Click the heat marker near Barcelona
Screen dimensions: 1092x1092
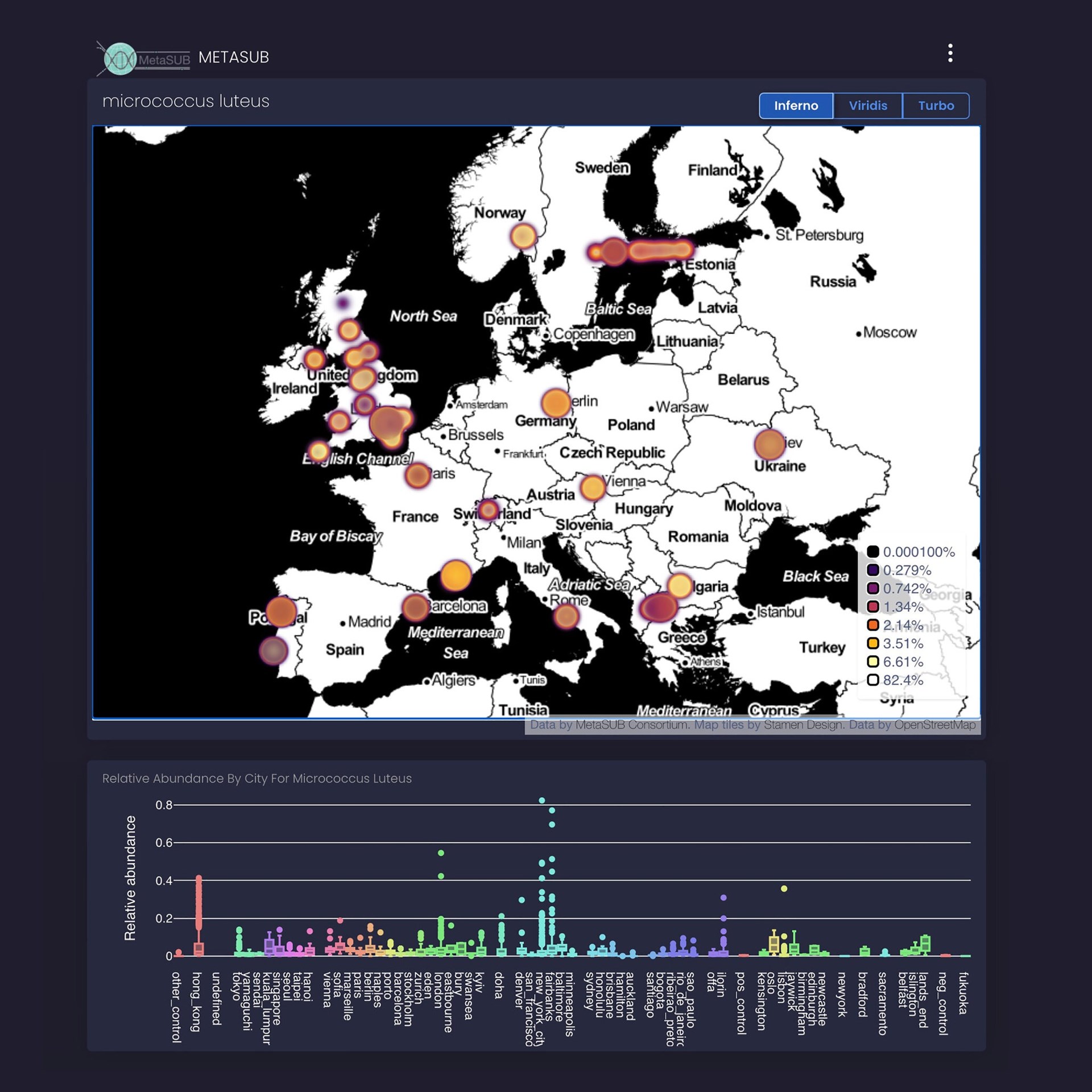point(415,607)
